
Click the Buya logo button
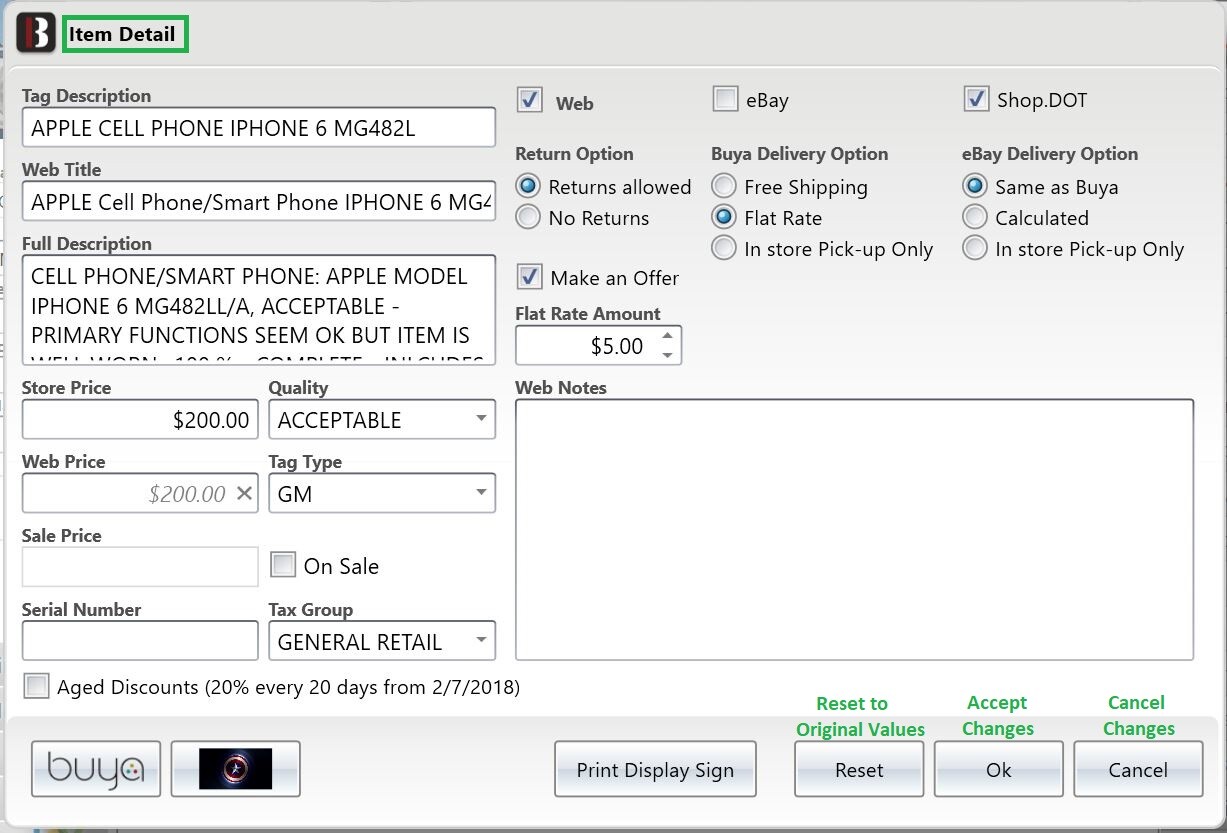96,768
